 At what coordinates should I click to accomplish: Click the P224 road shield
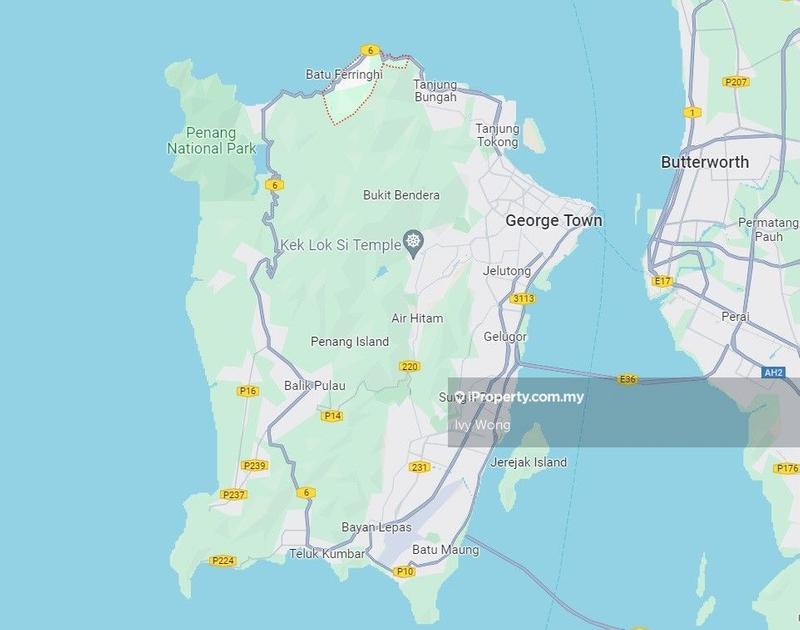[x=223, y=561]
